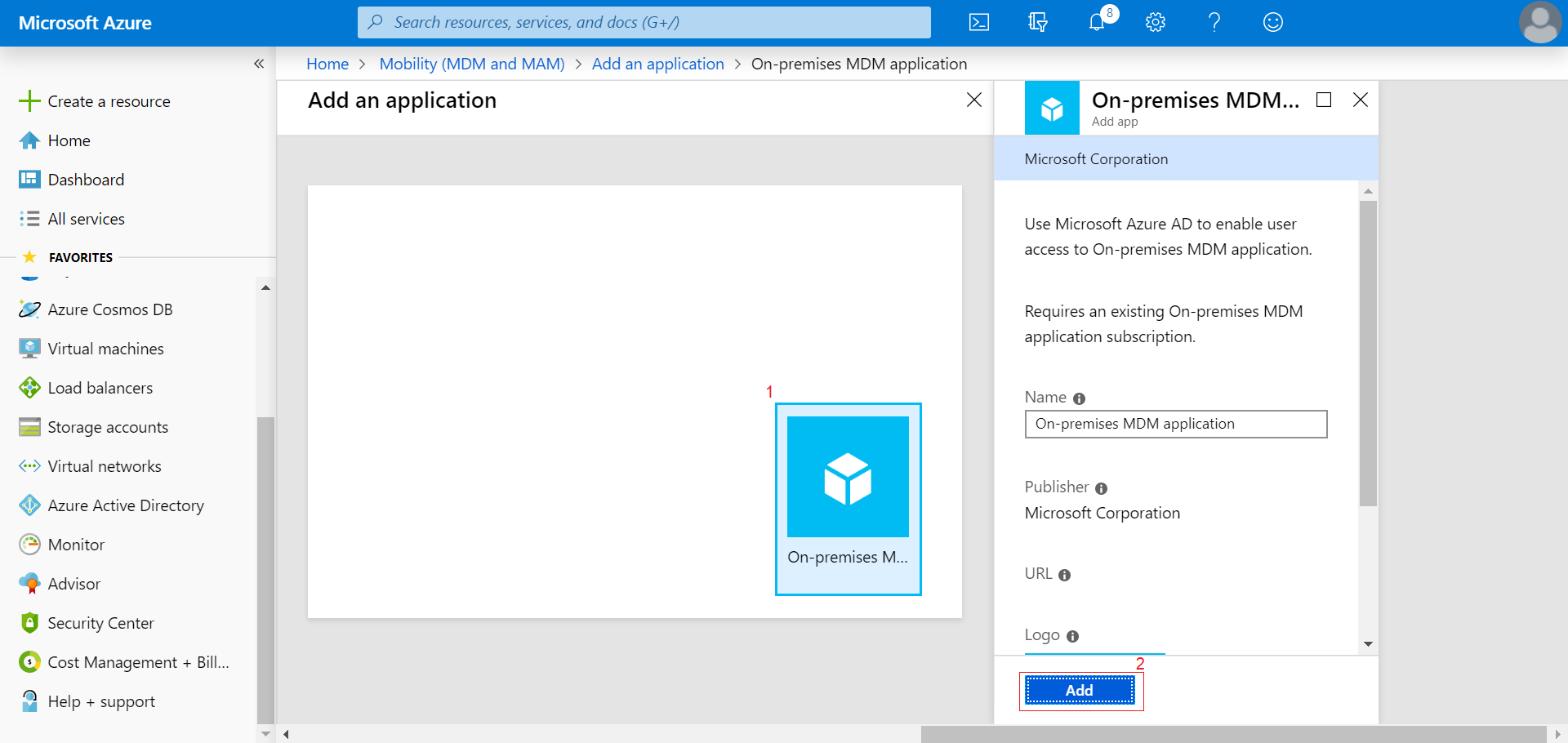Click the details panel scroll-down arrow
The width and height of the screenshot is (1568, 743).
[x=1368, y=644]
